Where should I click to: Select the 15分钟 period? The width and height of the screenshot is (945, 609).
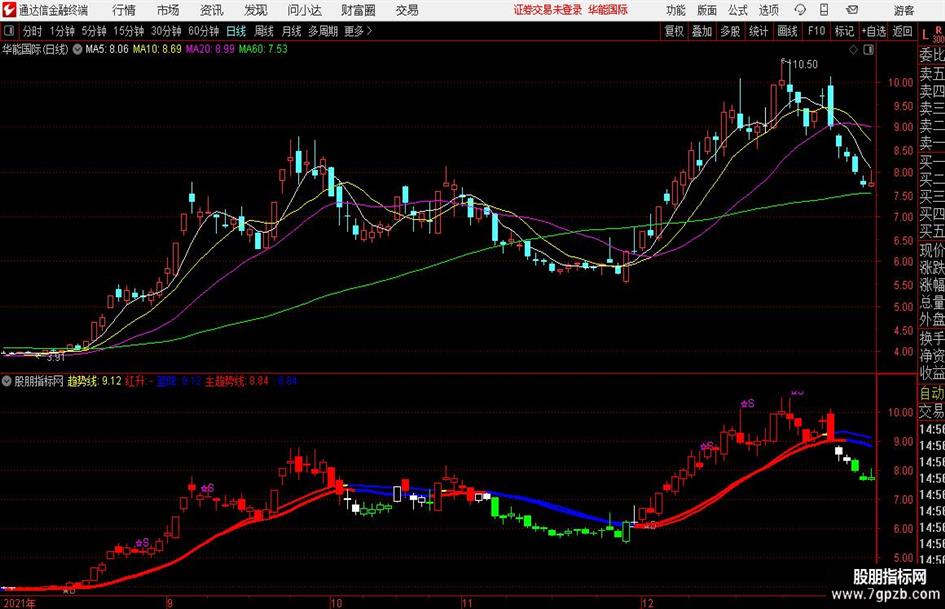[129, 31]
